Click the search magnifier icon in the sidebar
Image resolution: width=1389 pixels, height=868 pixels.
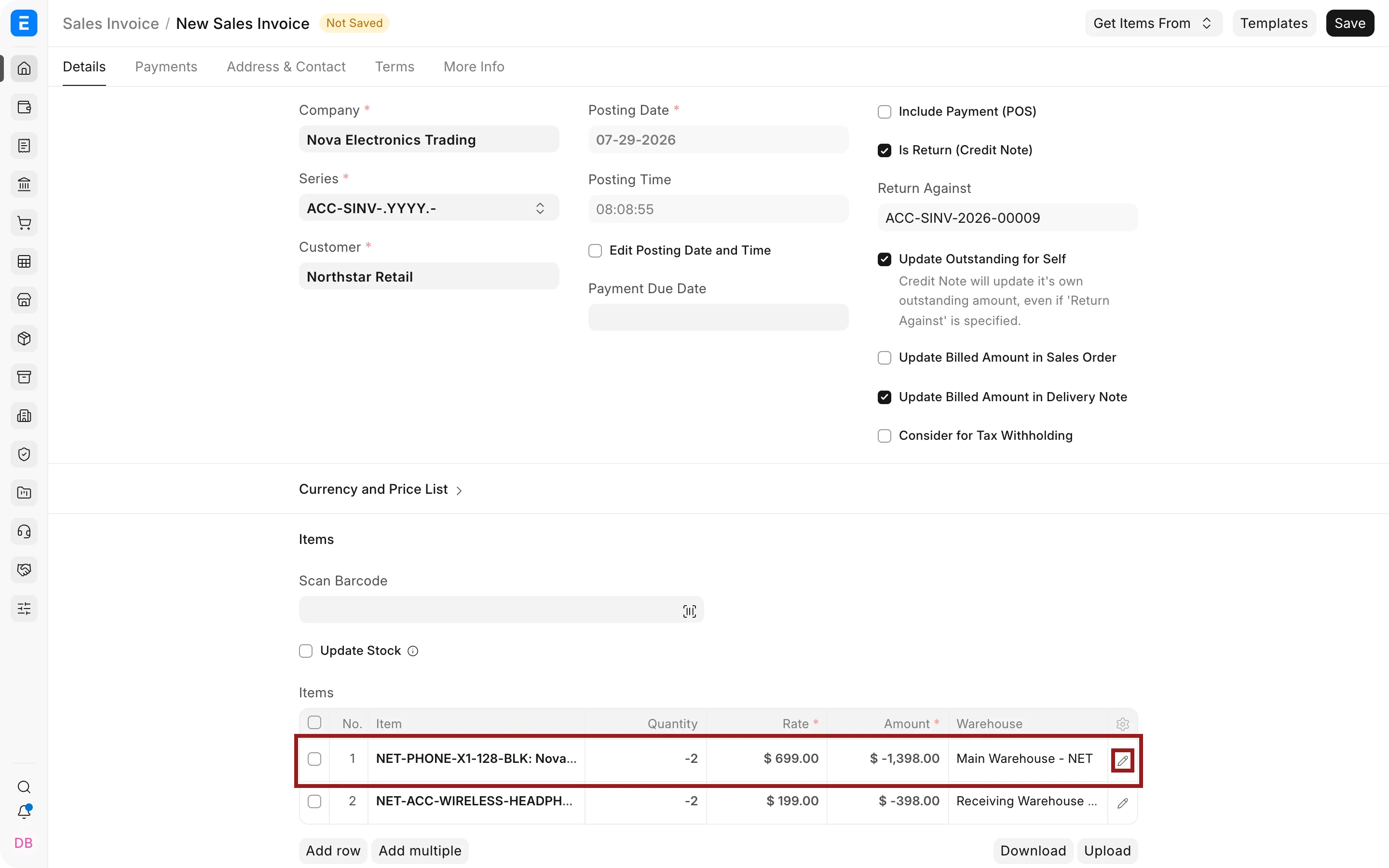(x=24, y=787)
